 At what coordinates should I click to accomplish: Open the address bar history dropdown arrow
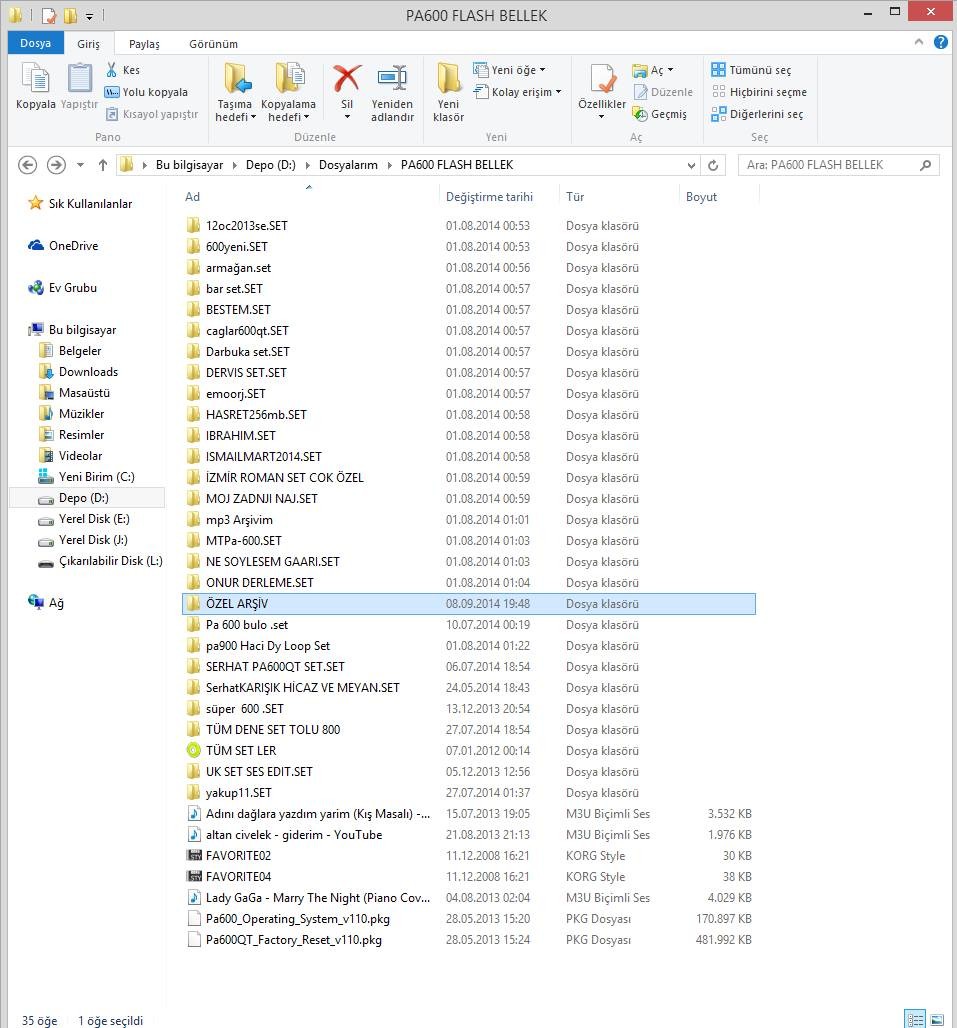coord(691,165)
